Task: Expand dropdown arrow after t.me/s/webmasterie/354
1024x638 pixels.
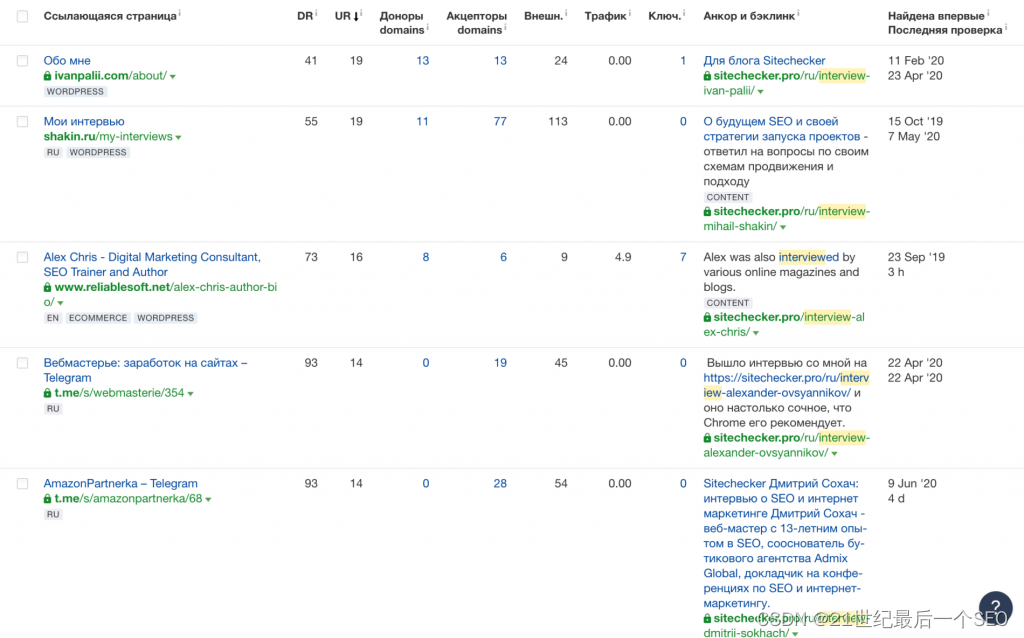Action: point(191,394)
